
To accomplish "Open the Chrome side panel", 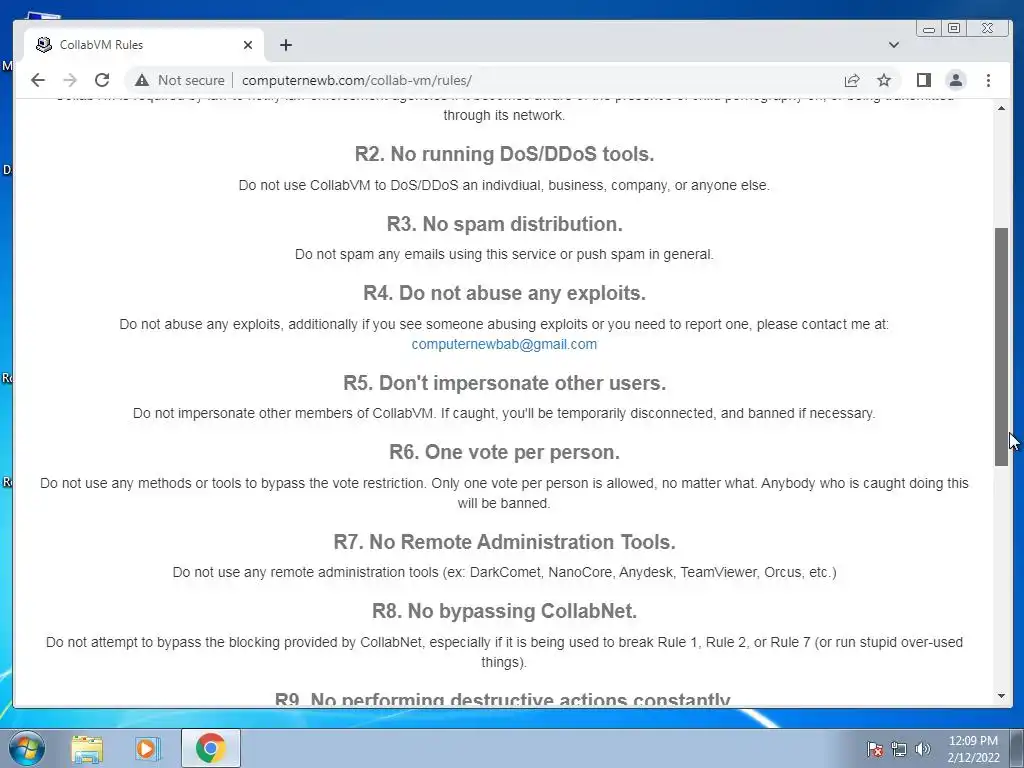I will 923,80.
